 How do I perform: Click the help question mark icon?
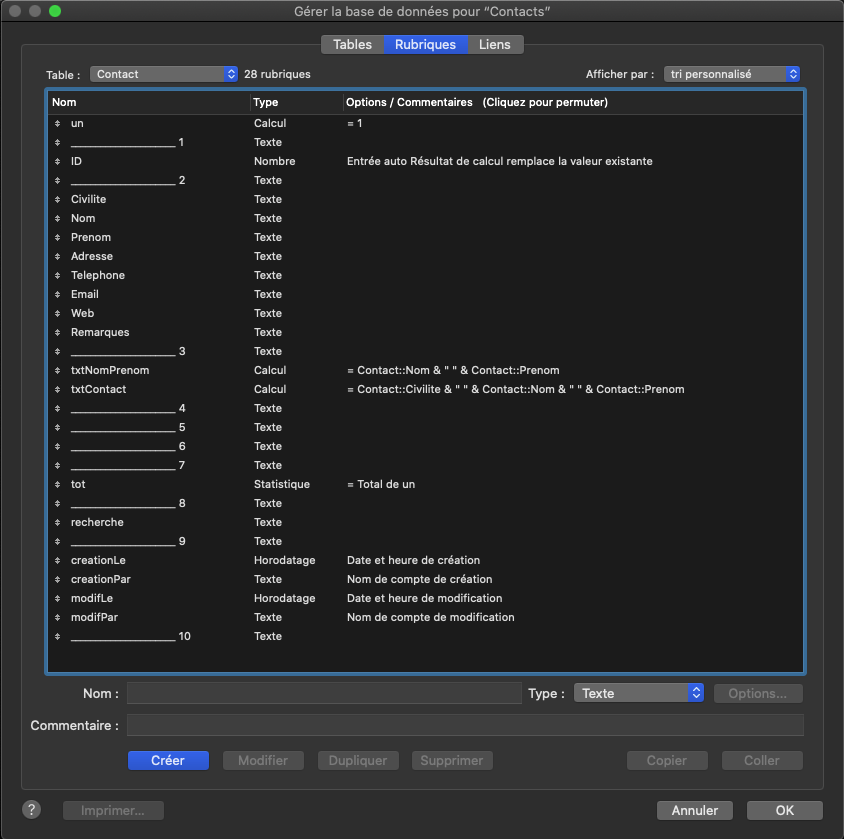tap(31, 809)
